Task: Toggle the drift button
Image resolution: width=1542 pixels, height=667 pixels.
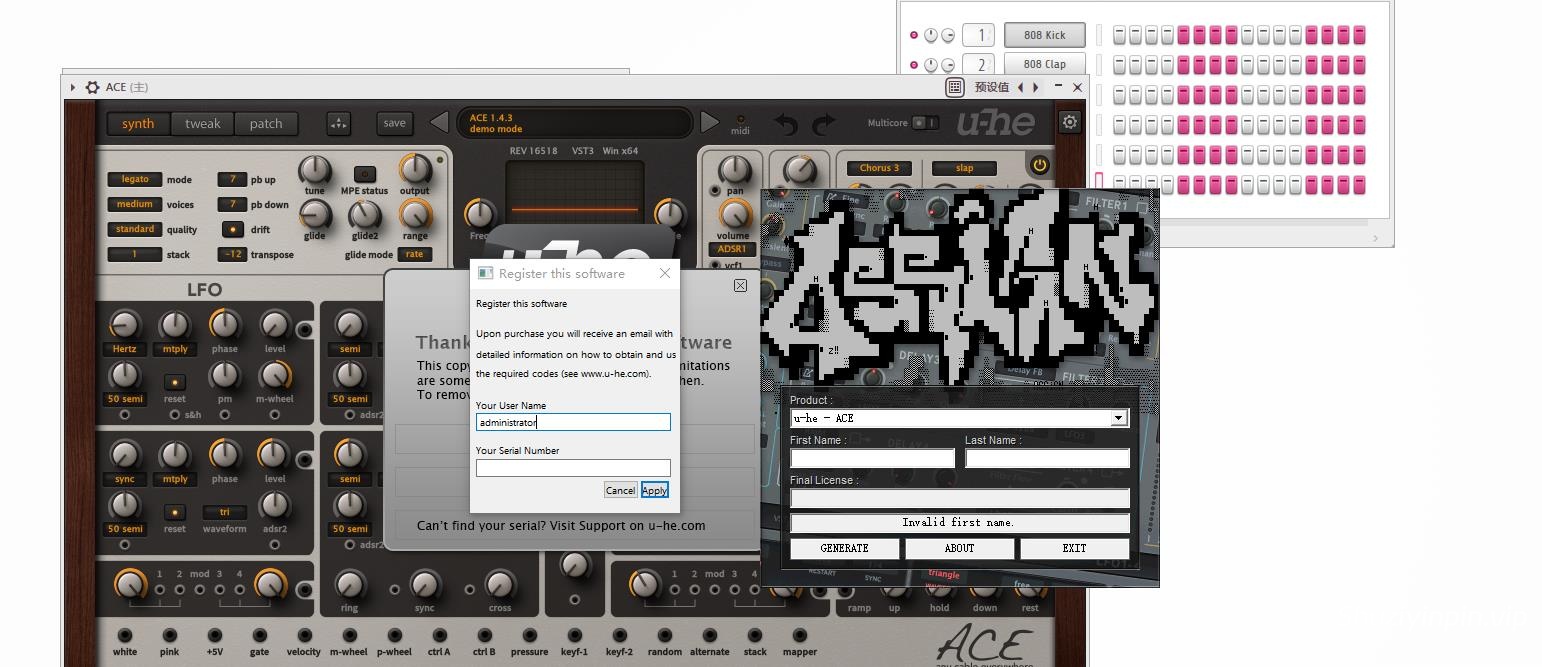Action: pos(232,229)
